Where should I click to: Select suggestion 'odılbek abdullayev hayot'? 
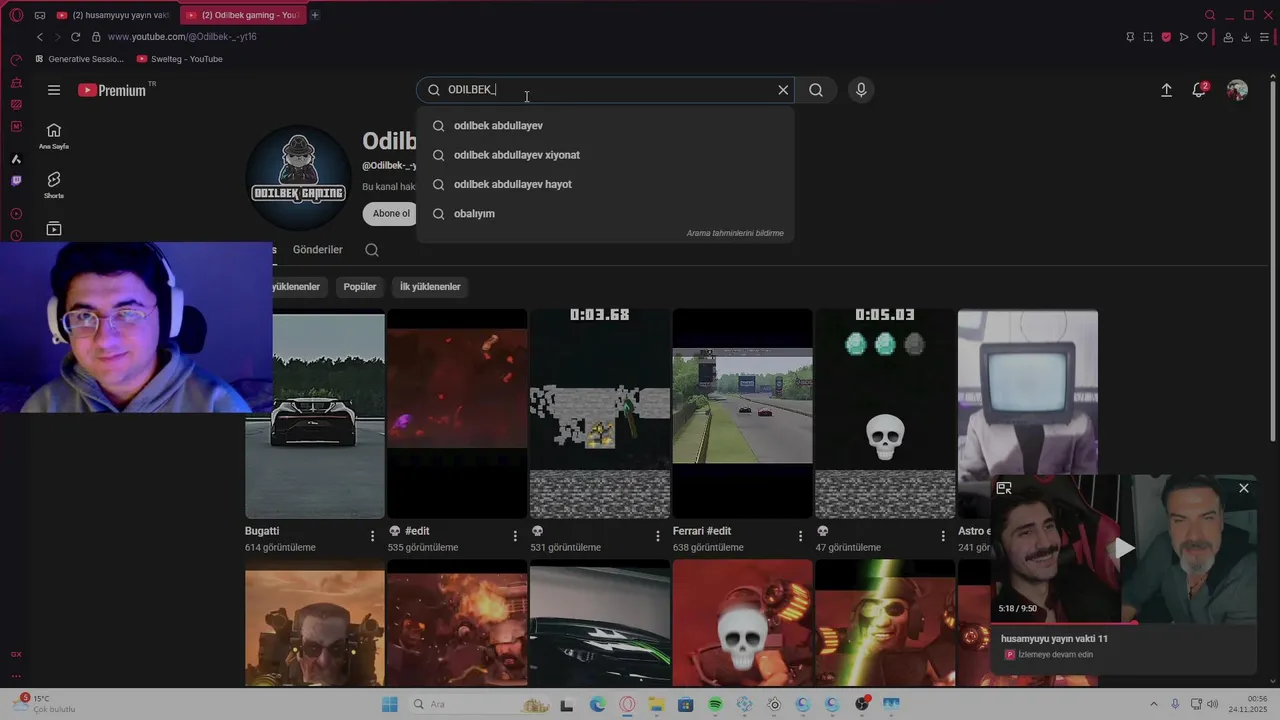[605, 184]
